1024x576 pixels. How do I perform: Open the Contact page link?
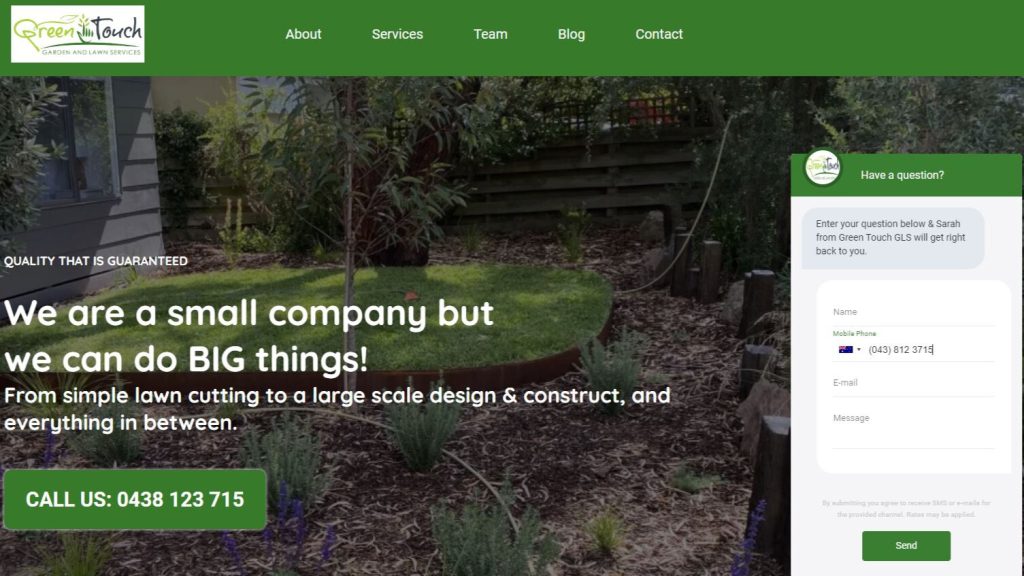pos(659,34)
